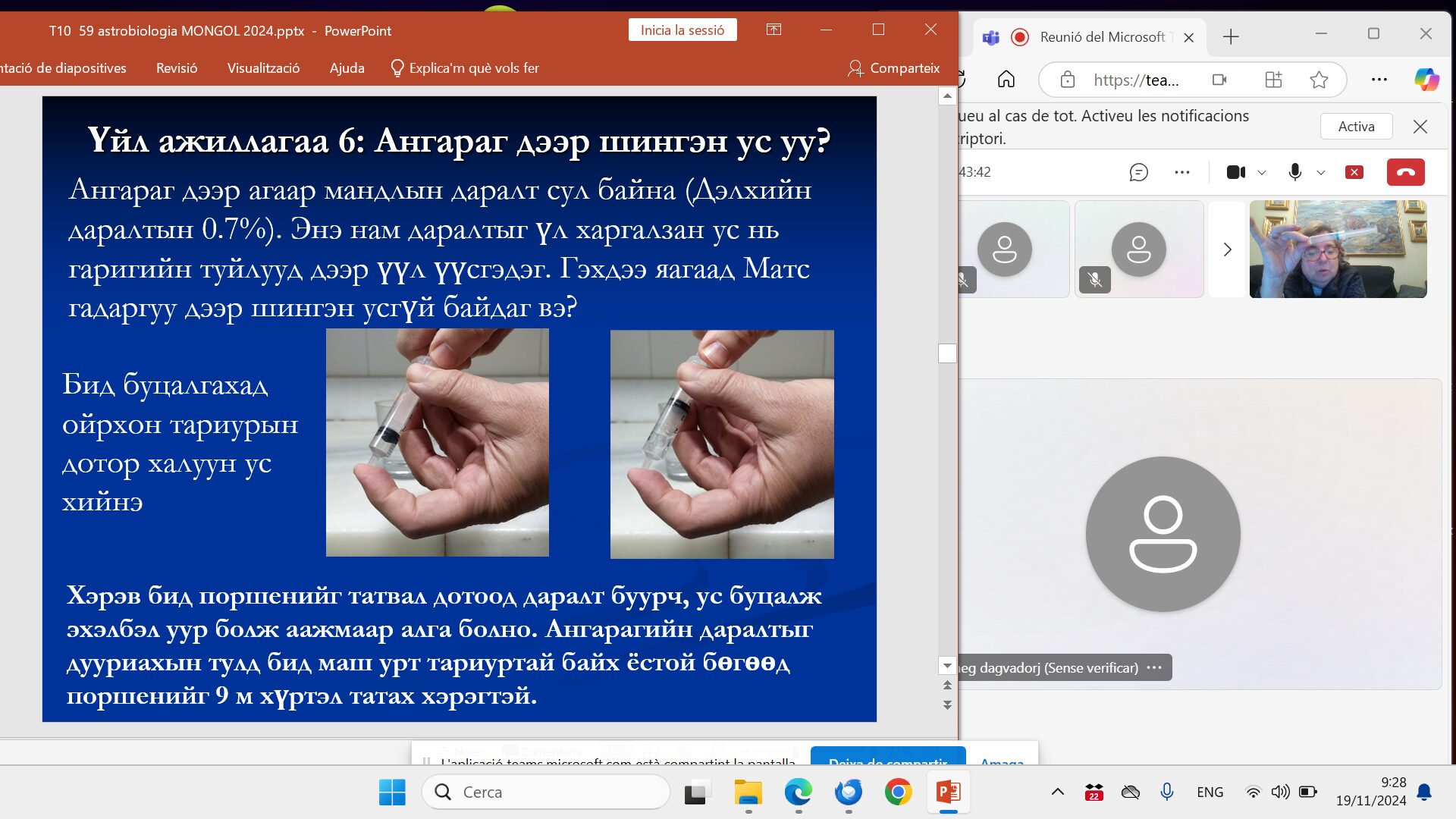Screen dimensions: 1456x819
Task: Click the camera permission icon in address bar
Action: (1219, 80)
